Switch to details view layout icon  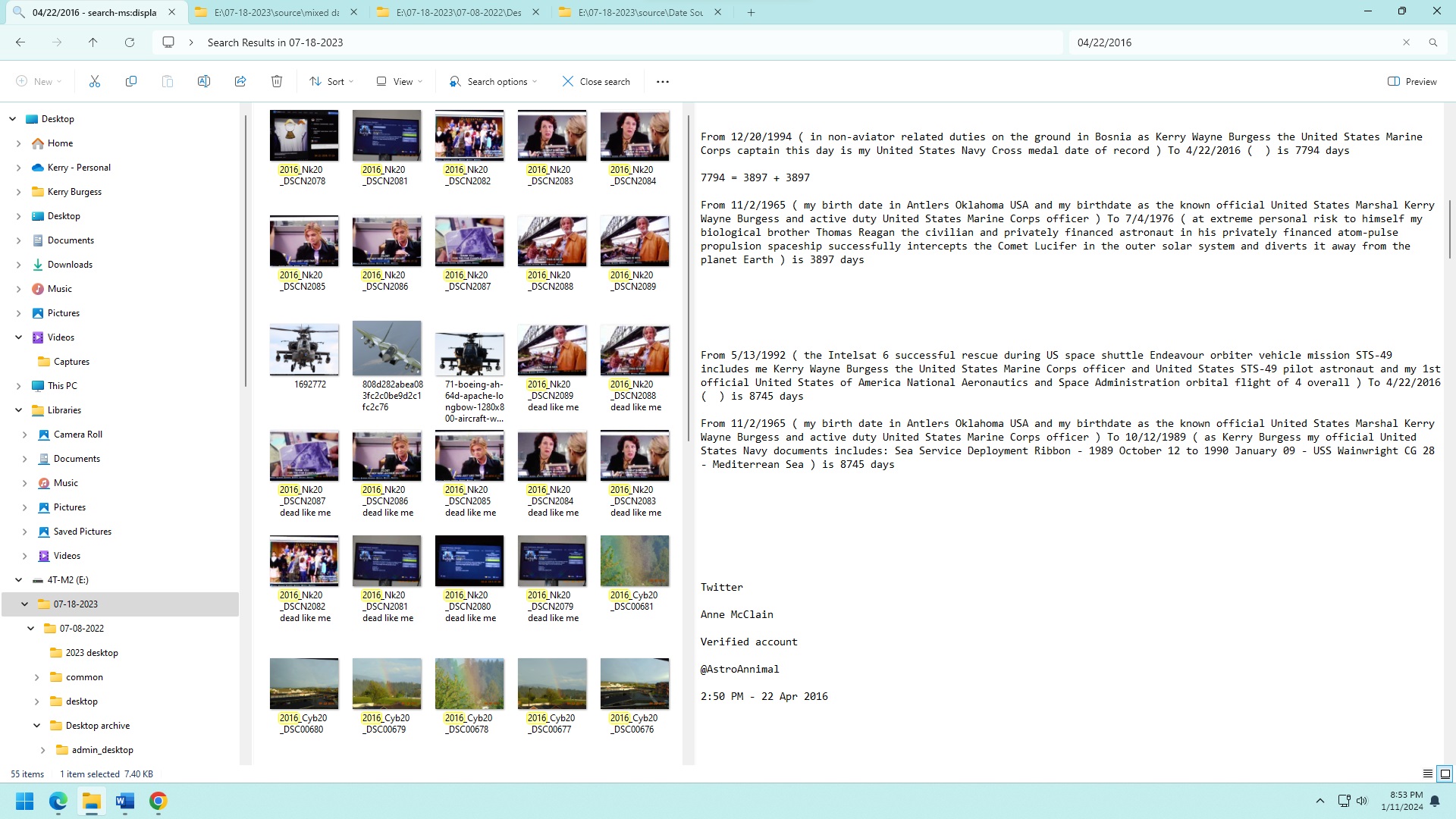[1427, 774]
